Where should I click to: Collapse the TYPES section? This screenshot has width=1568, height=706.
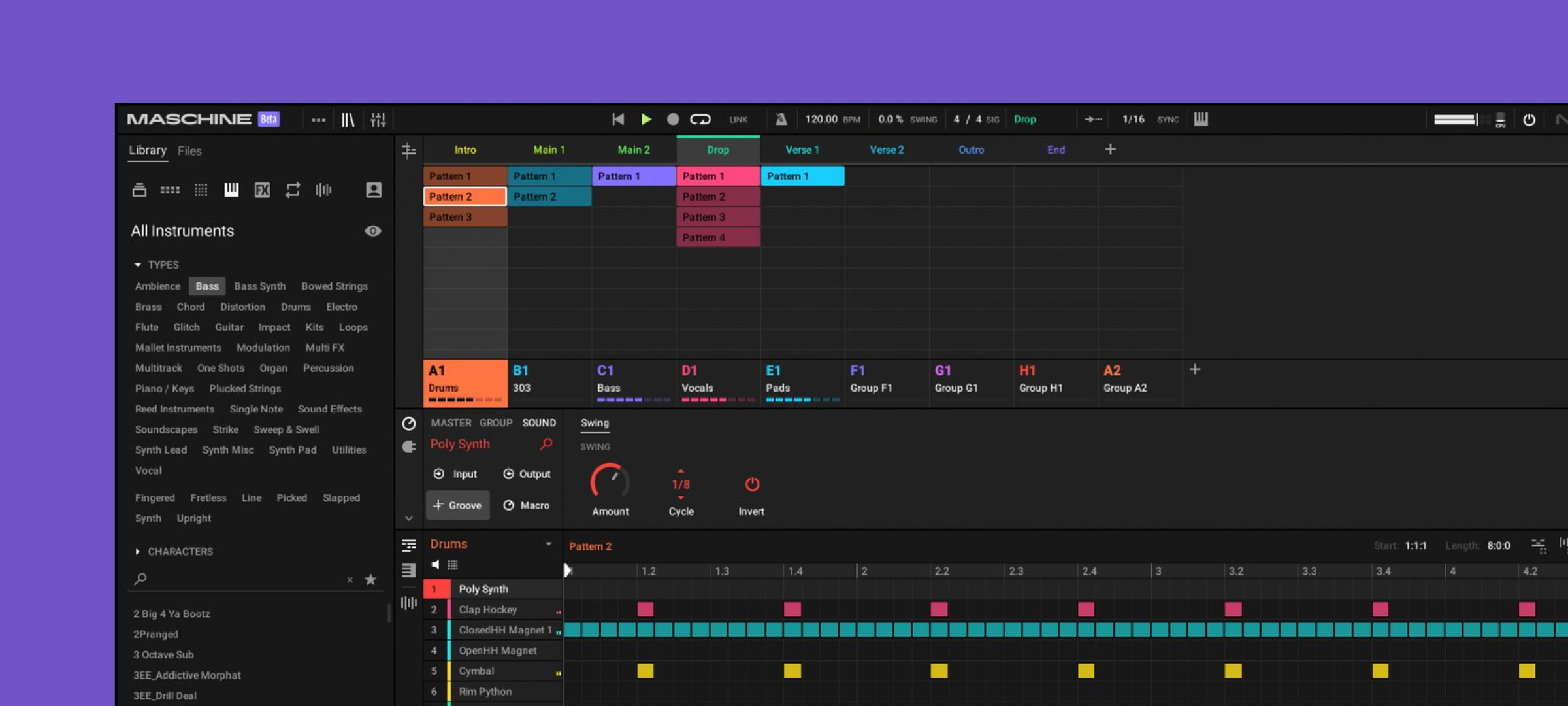[x=138, y=265]
